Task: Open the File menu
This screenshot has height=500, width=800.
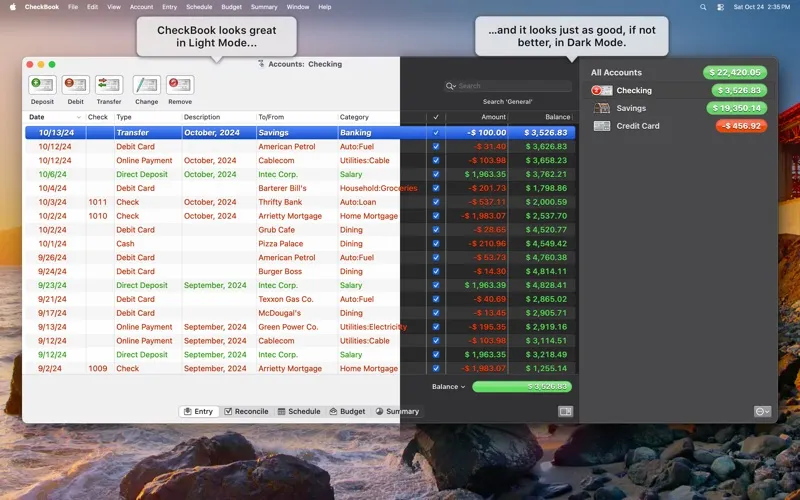Action: click(73, 7)
